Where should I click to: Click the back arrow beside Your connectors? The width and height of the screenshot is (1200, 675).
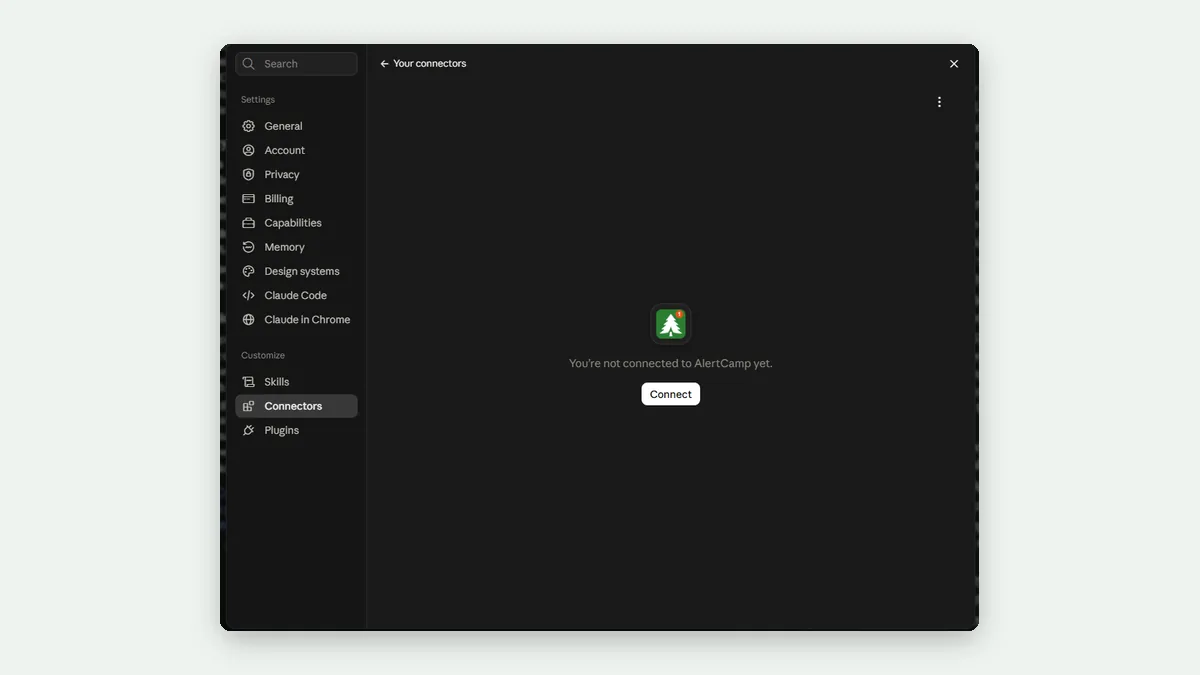pyautogui.click(x=384, y=64)
